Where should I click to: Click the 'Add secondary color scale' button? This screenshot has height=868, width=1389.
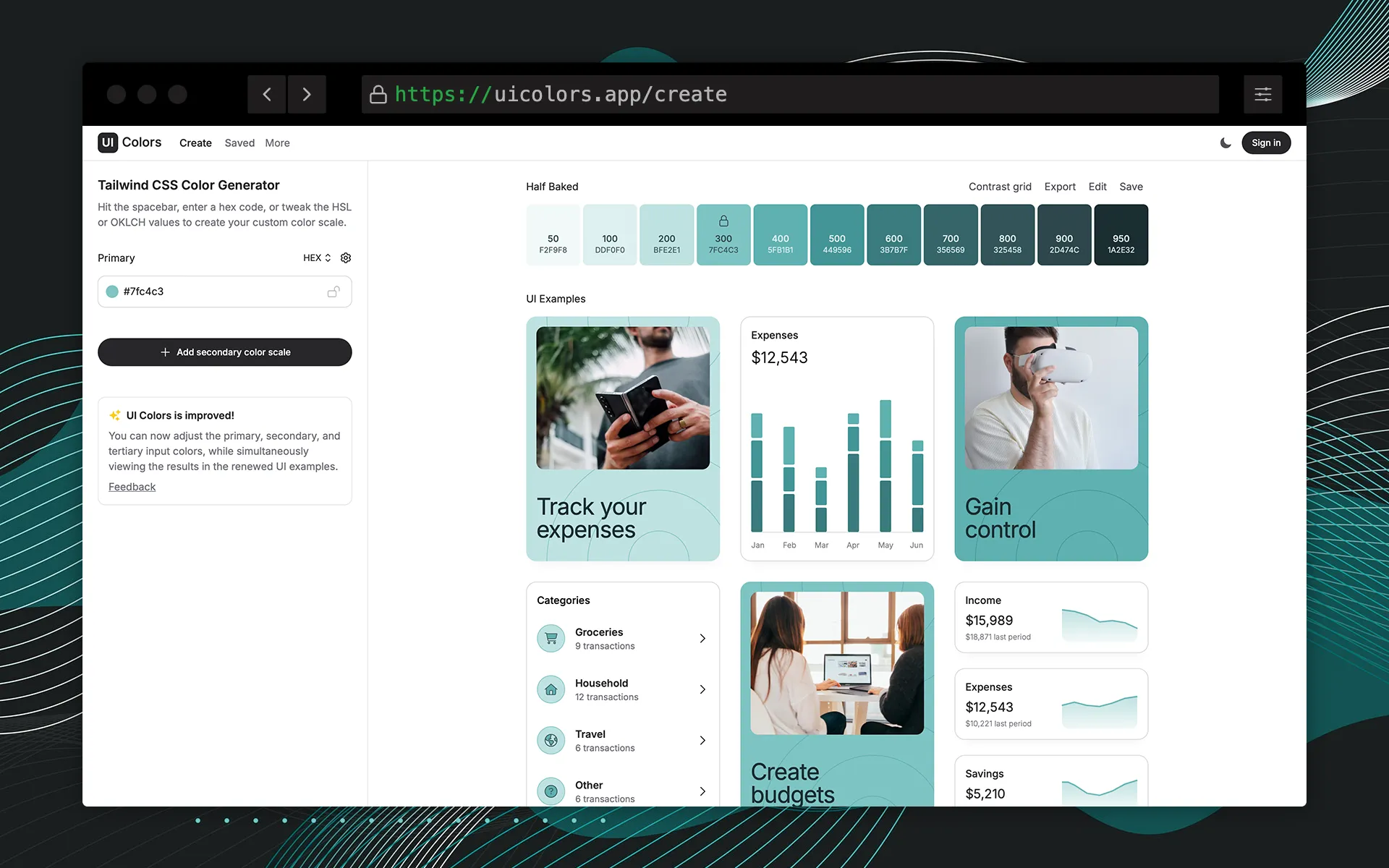point(225,351)
